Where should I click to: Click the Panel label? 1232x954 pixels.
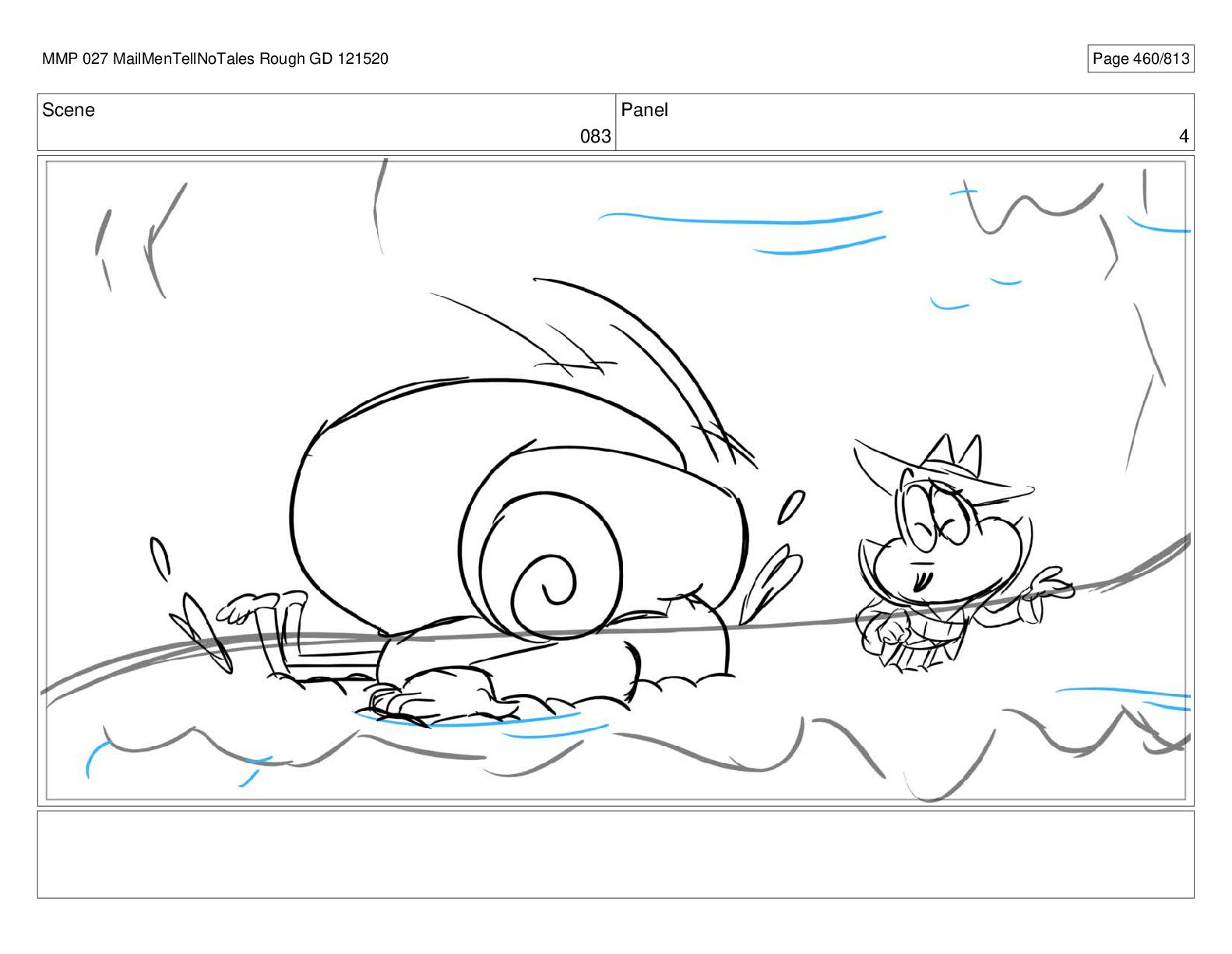[x=644, y=110]
